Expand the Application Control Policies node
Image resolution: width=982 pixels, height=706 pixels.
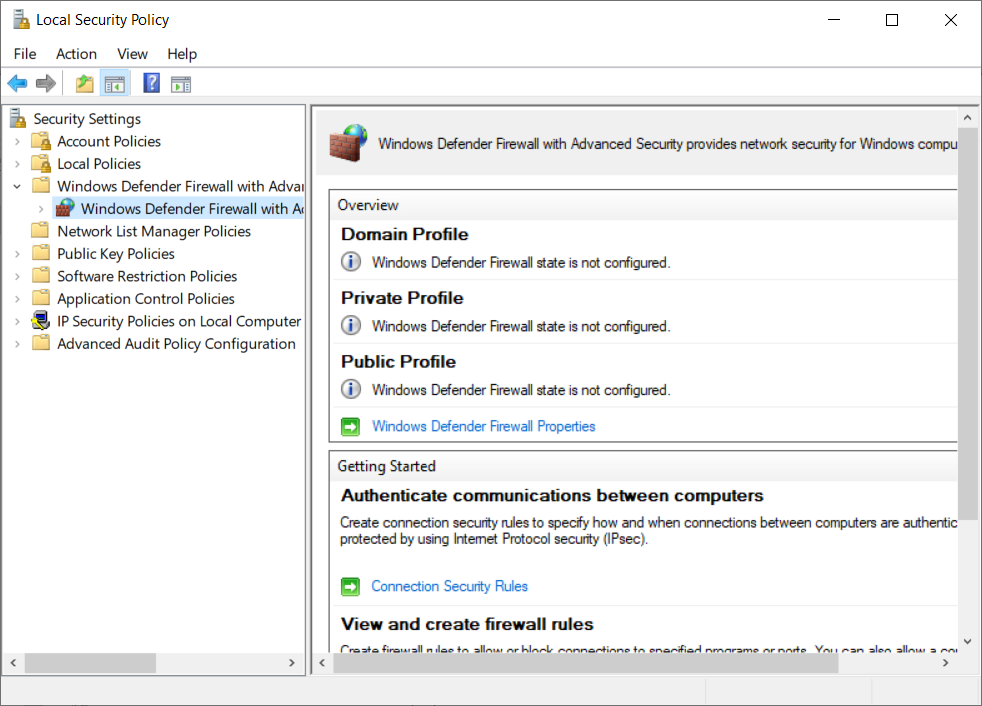point(18,299)
